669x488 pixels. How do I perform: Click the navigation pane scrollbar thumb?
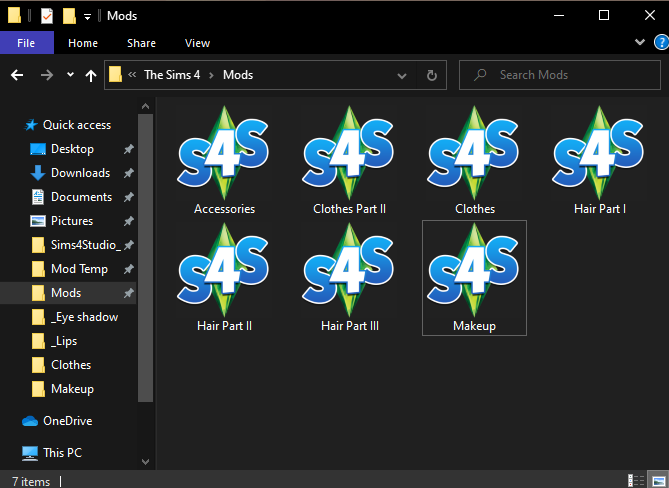[145, 258]
